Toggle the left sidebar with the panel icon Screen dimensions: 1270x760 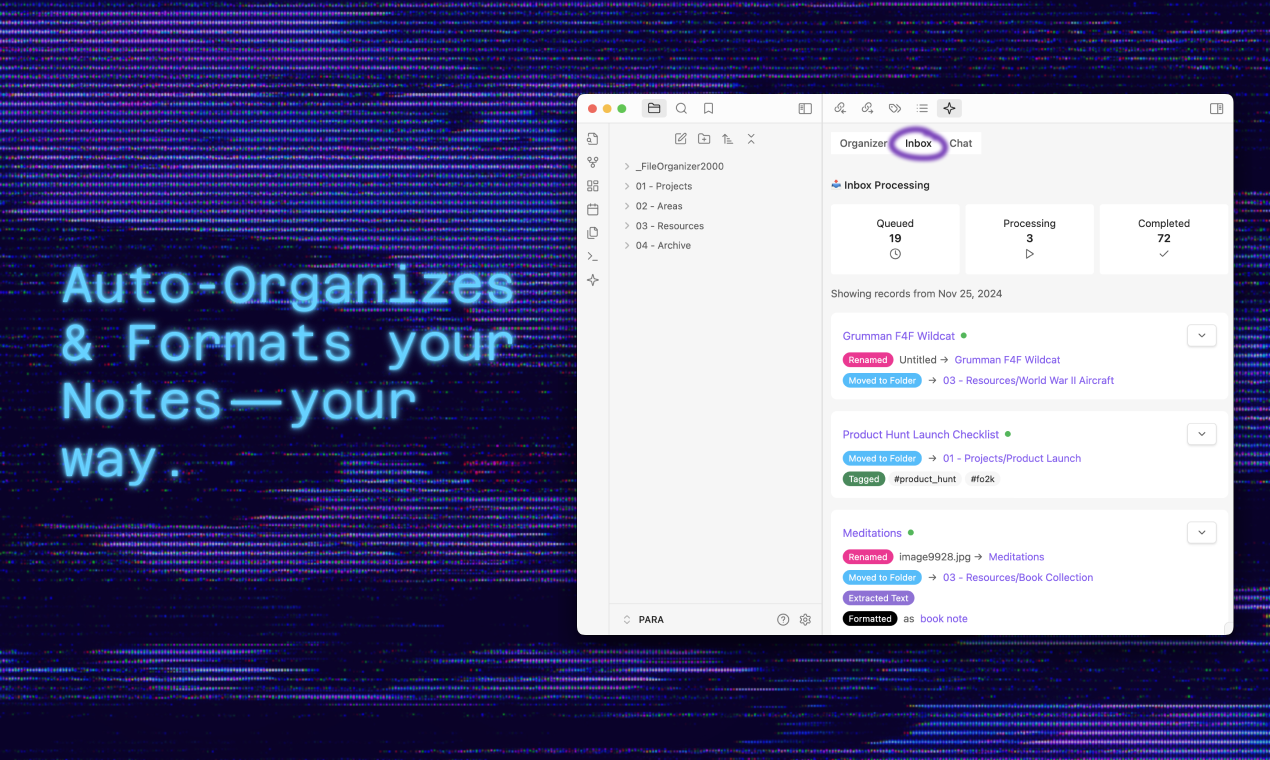(x=805, y=108)
